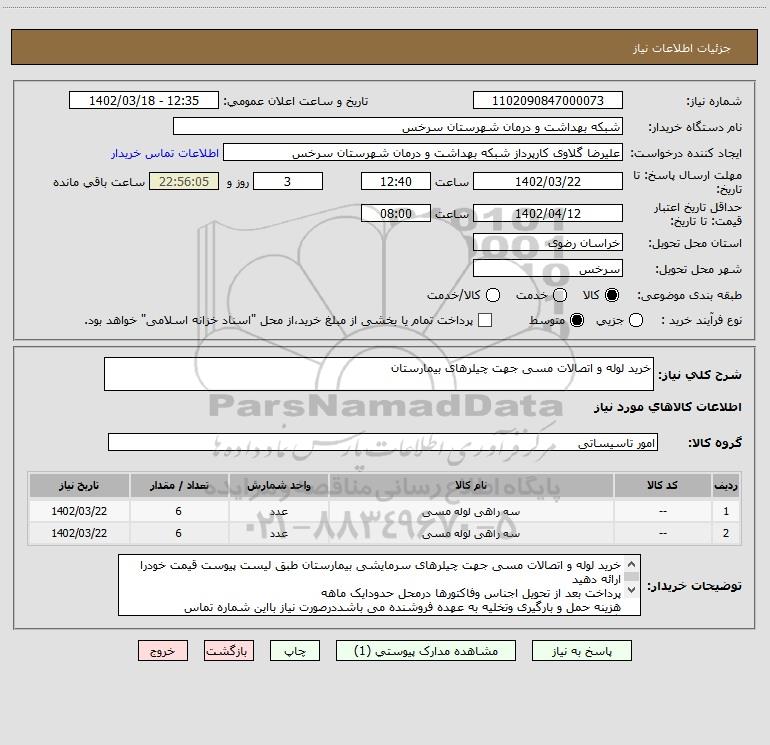Select the کالا/خدمت radio button

[493, 295]
